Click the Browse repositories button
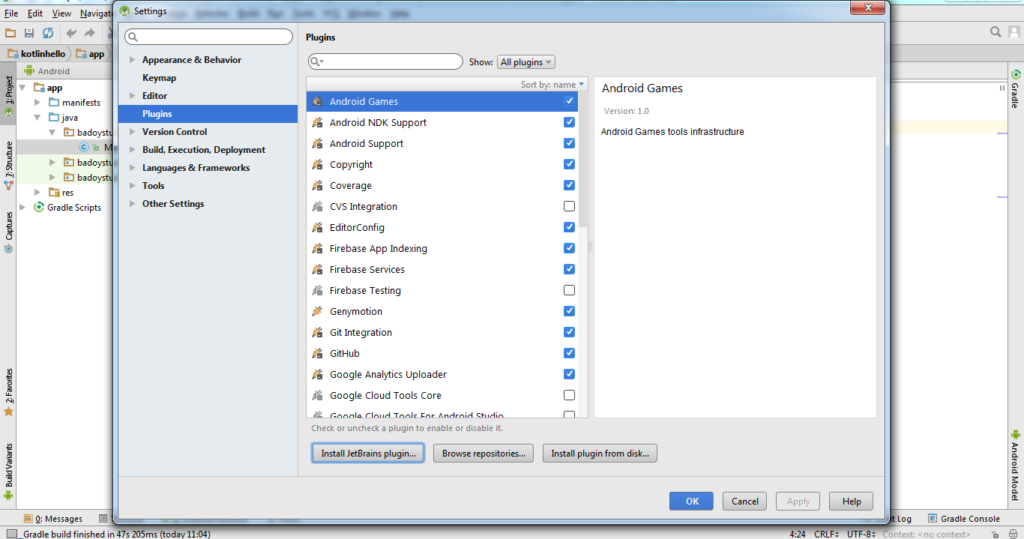The image size is (1024, 539). (484, 454)
